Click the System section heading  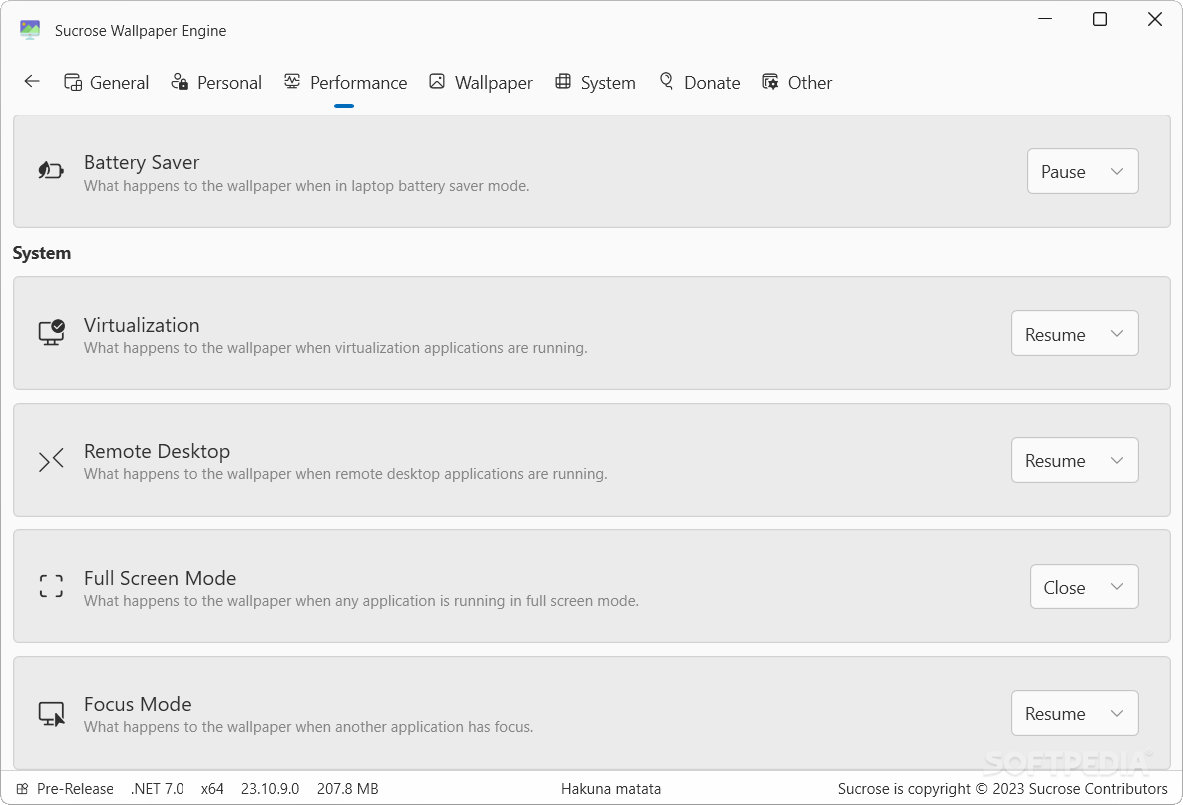pos(41,253)
